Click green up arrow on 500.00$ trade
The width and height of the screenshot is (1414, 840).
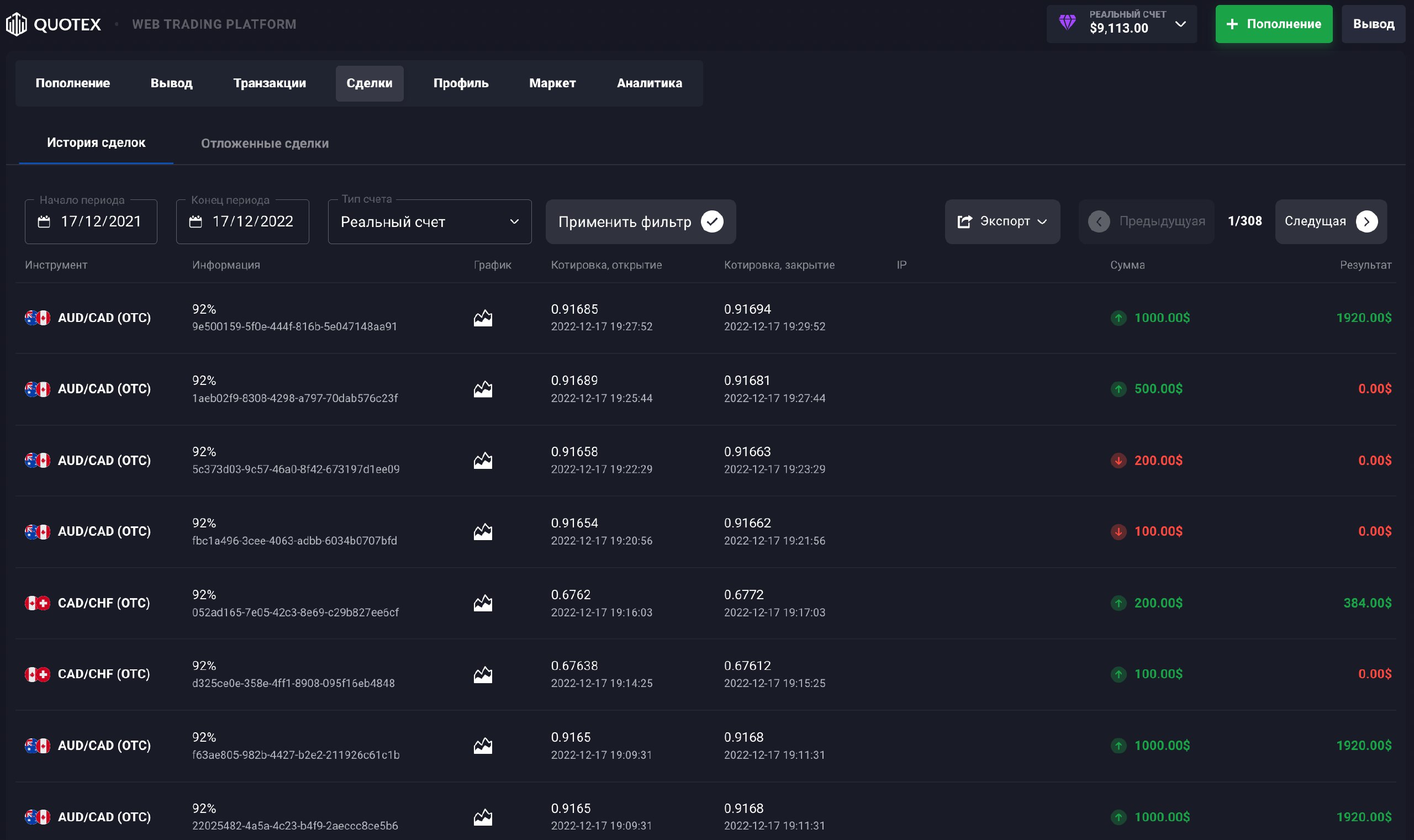pyautogui.click(x=1118, y=389)
